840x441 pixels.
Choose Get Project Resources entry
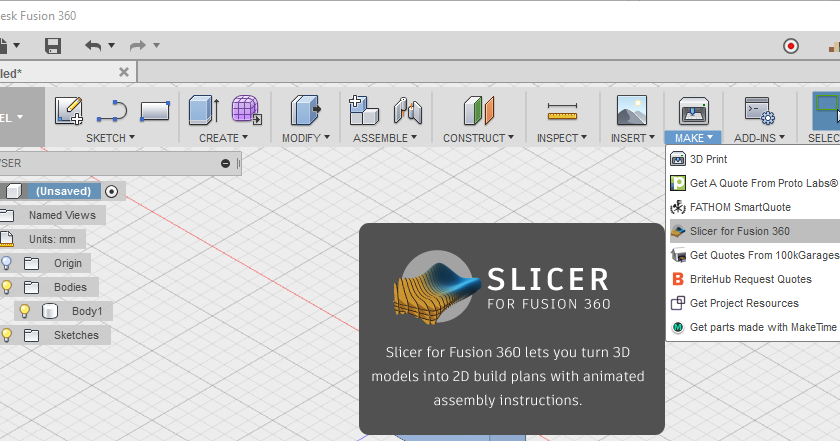click(755, 303)
